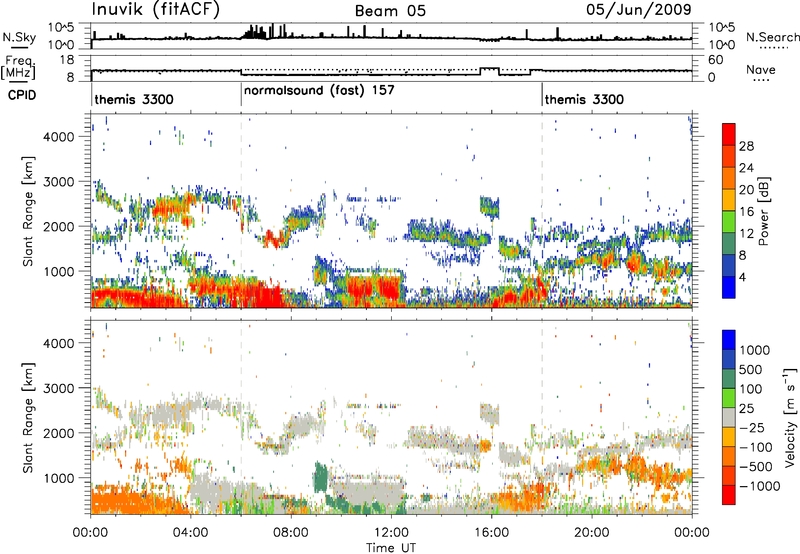
Task: Click the '16' tick on power colorbar
Action: (746, 212)
